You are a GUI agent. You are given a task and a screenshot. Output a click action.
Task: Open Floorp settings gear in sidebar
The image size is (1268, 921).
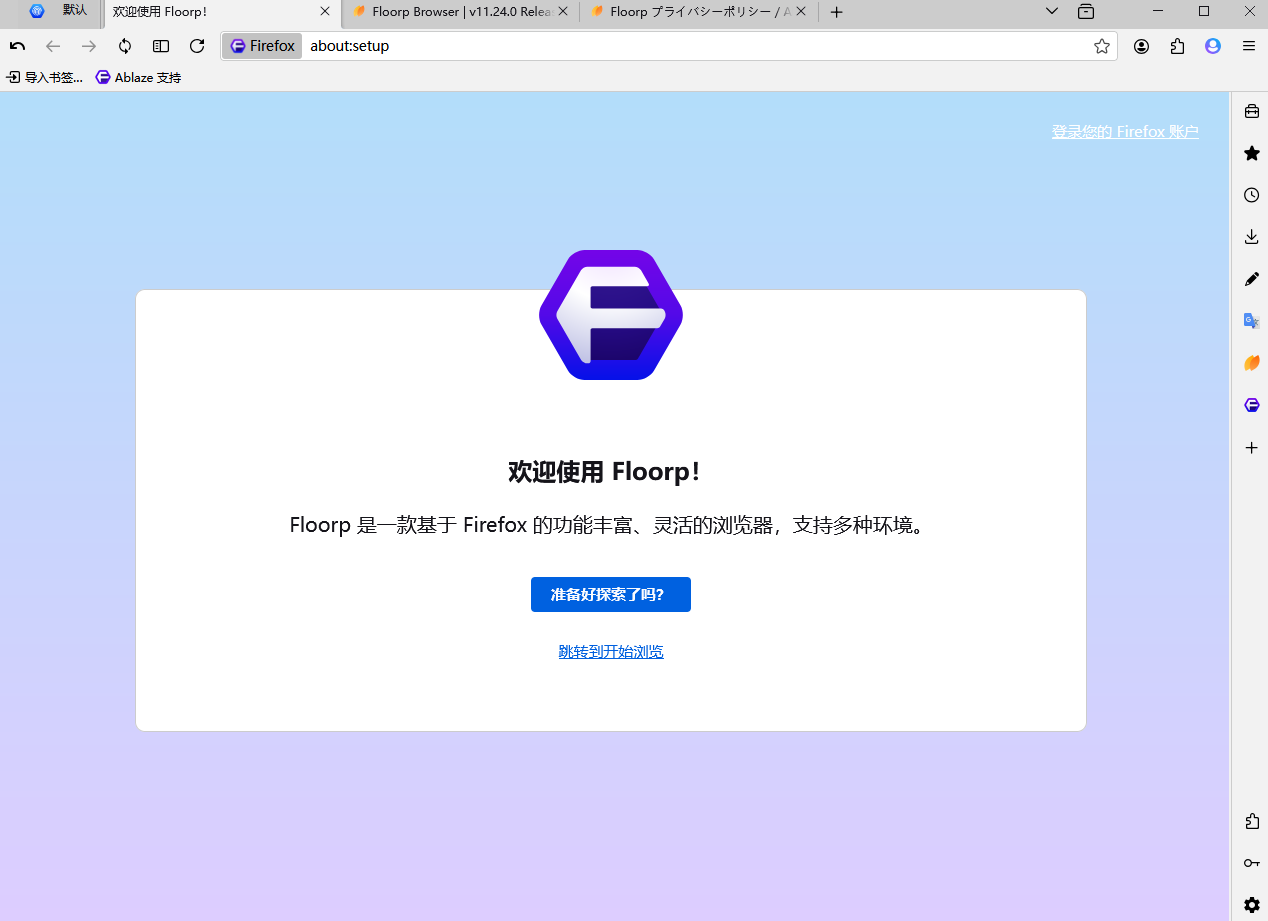coord(1251,904)
